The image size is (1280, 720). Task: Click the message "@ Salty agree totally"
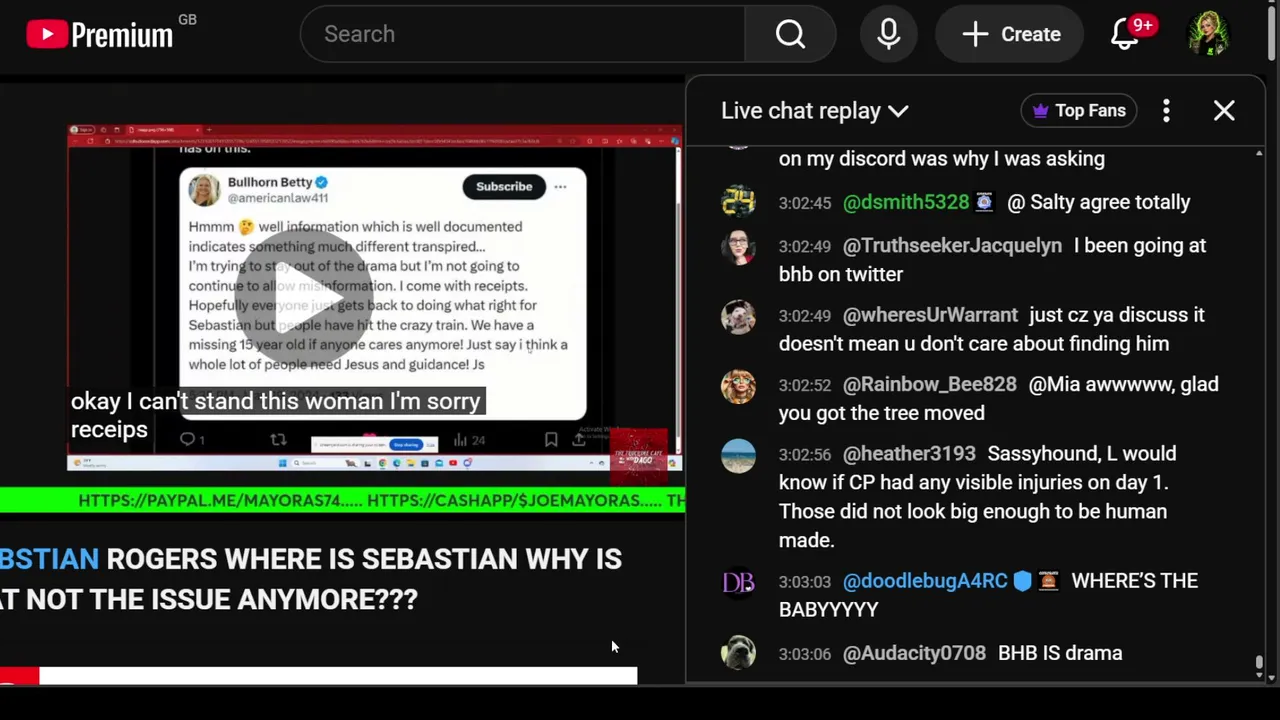click(1098, 202)
